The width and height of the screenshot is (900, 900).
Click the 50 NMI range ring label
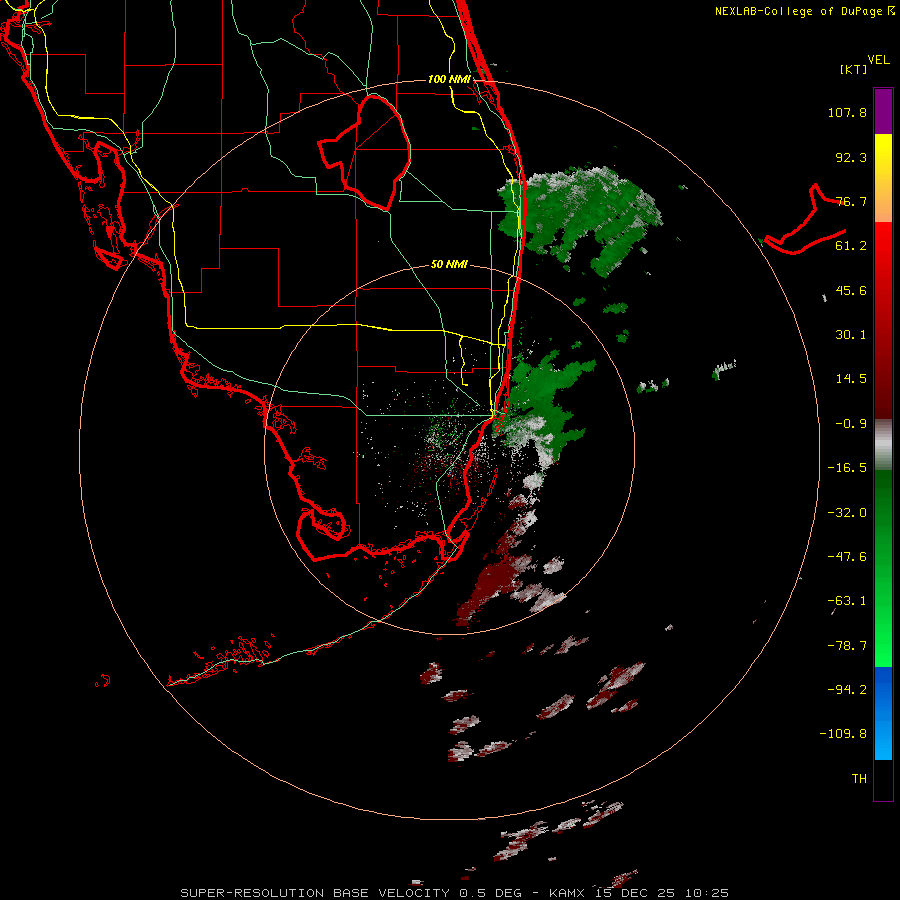(x=449, y=265)
